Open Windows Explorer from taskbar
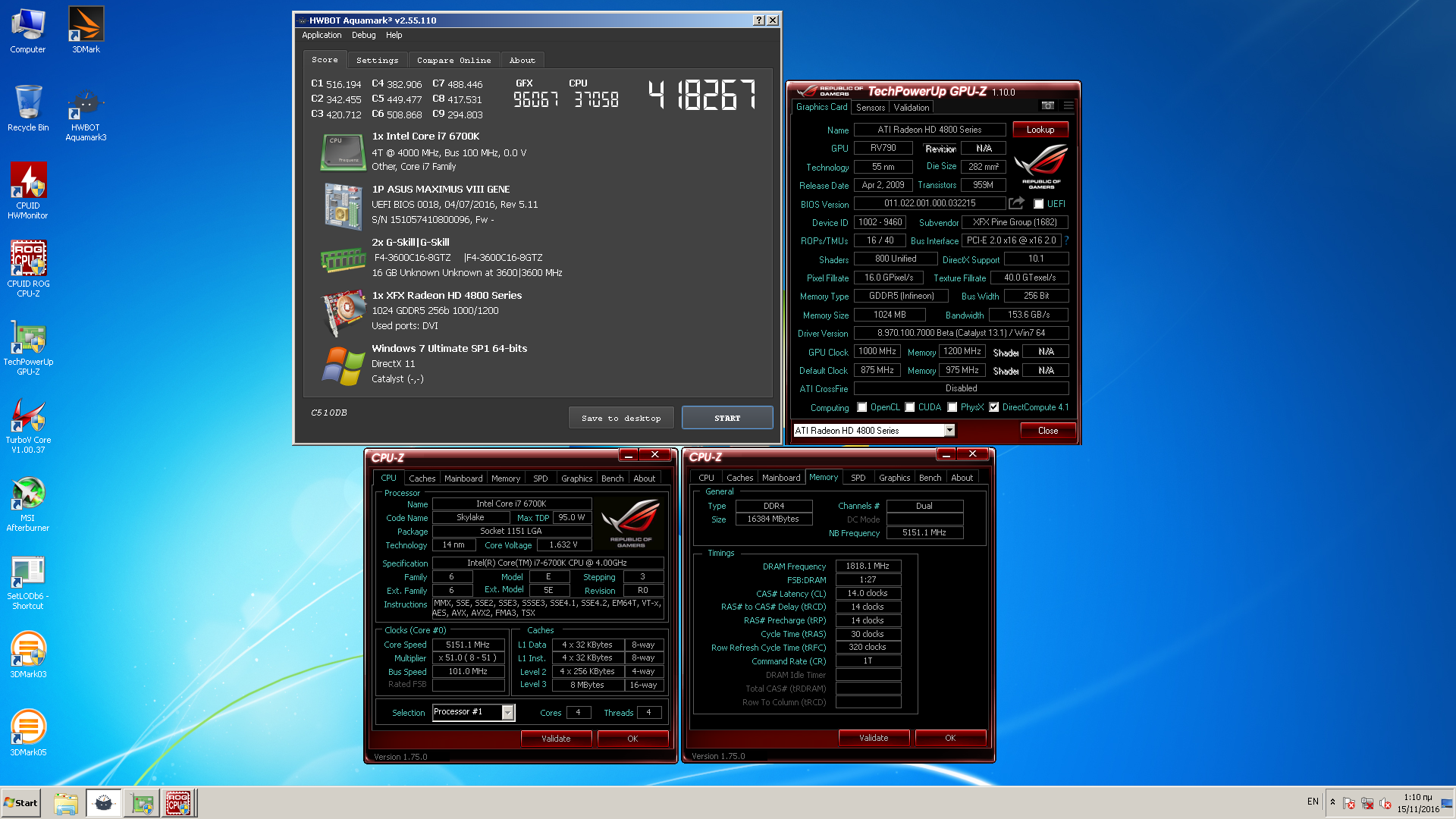Screen dimensions: 1456x819 pyautogui.click(x=66, y=803)
